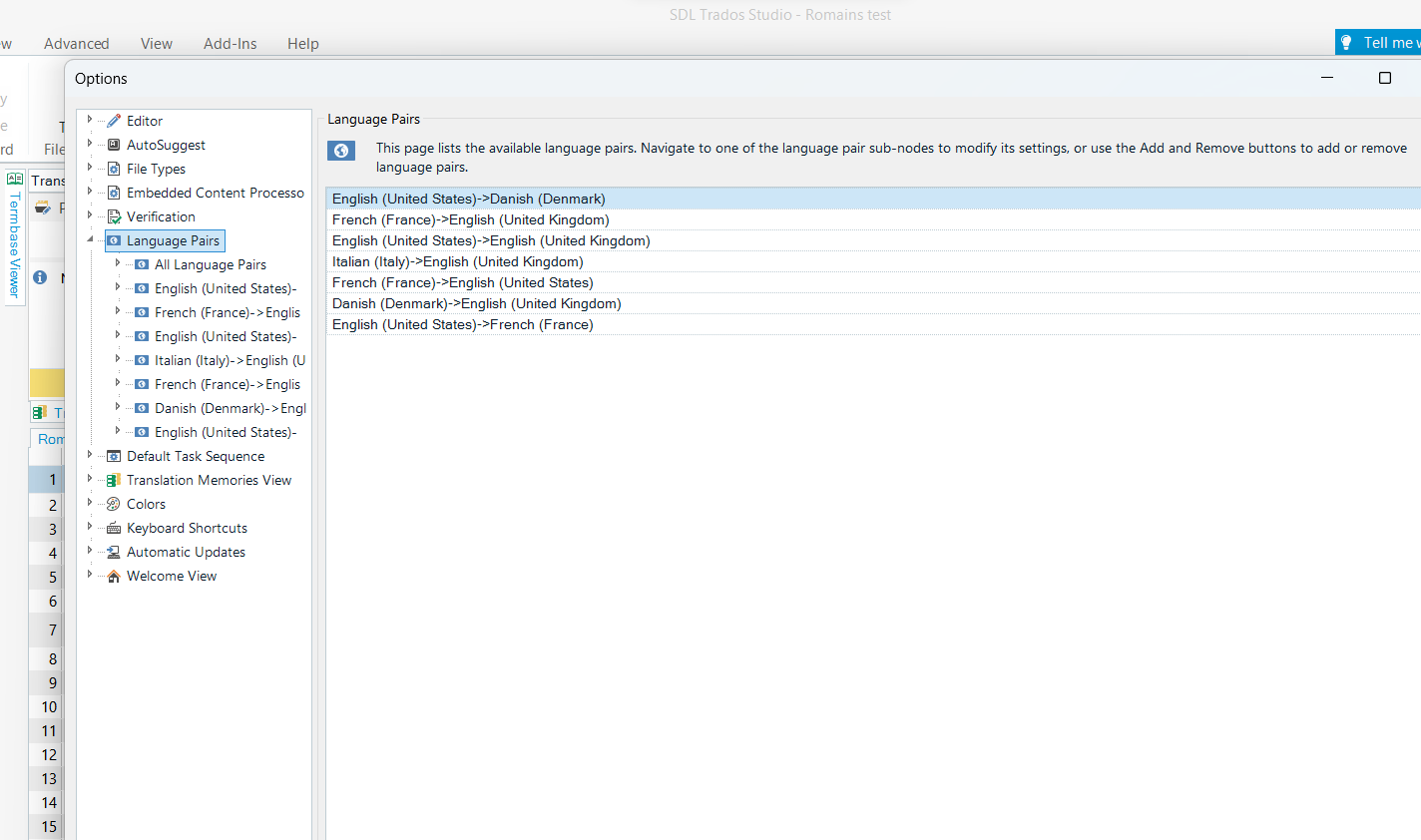This screenshot has width=1421, height=840.
Task: Select the AutoSuggest tree label
Action: (x=166, y=145)
